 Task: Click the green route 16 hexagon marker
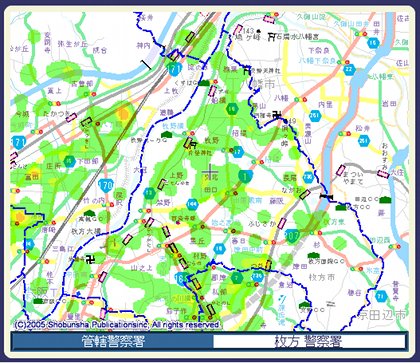(x=231, y=108)
